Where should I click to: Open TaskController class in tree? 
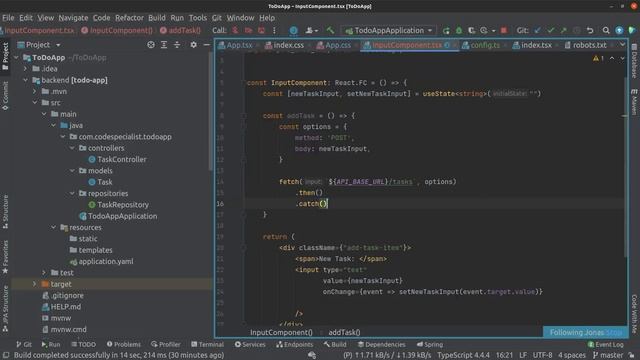(x=117, y=159)
